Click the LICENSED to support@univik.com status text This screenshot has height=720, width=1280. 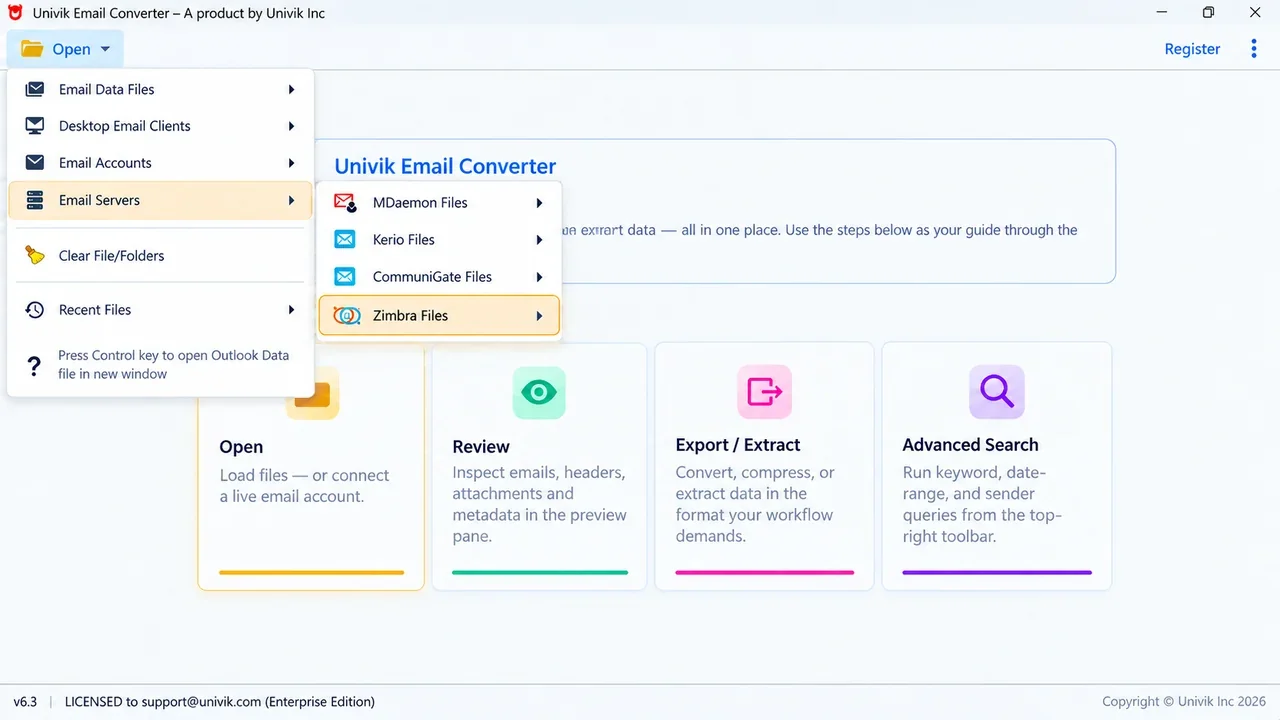220,702
